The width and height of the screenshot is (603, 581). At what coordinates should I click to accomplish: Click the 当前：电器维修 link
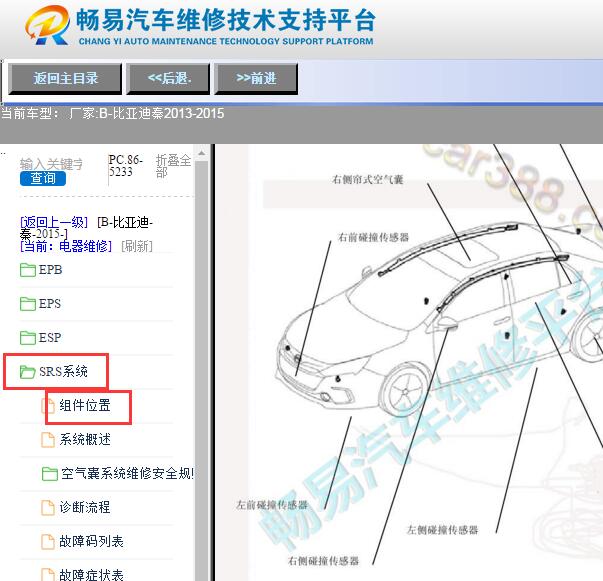(x=66, y=246)
